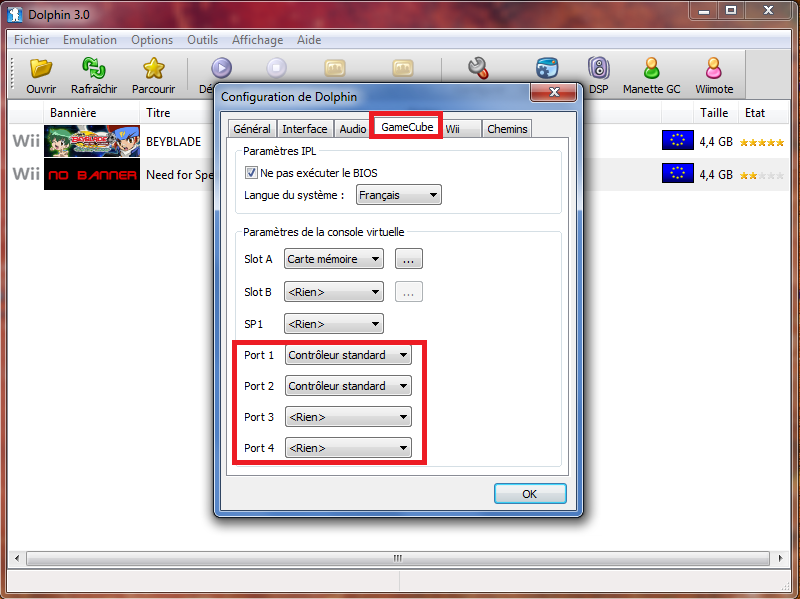This screenshot has width=800, height=599.
Task: Open the Fichier menu
Action: [32, 40]
